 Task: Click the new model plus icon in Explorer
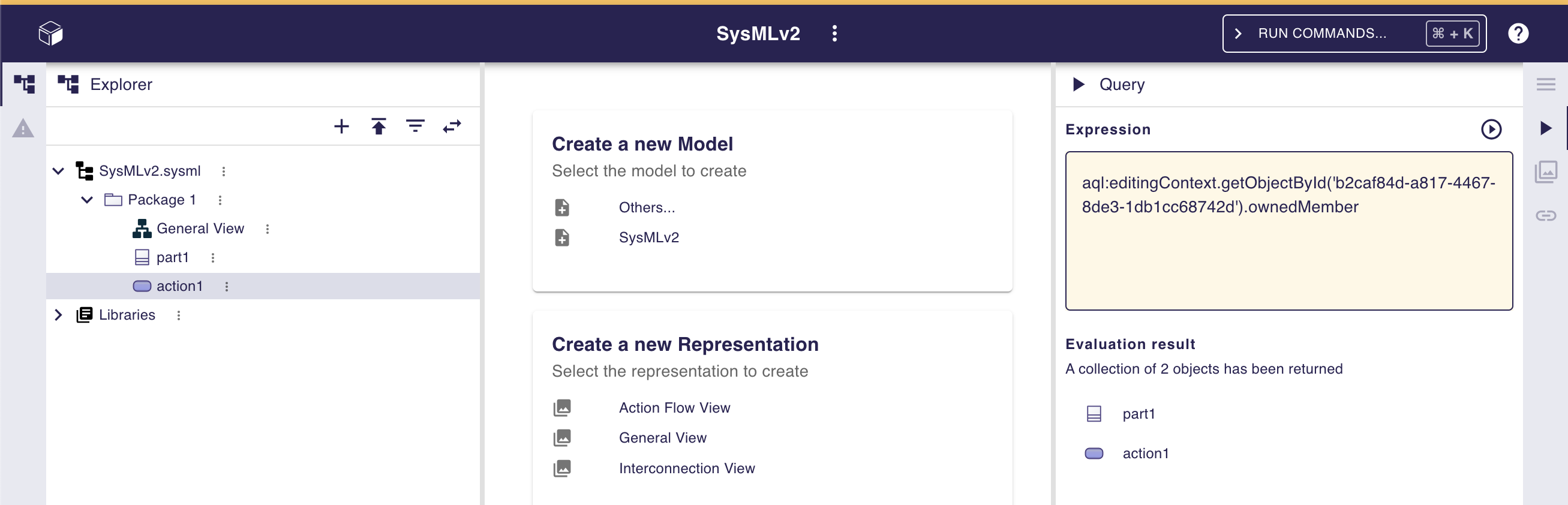pos(341,127)
